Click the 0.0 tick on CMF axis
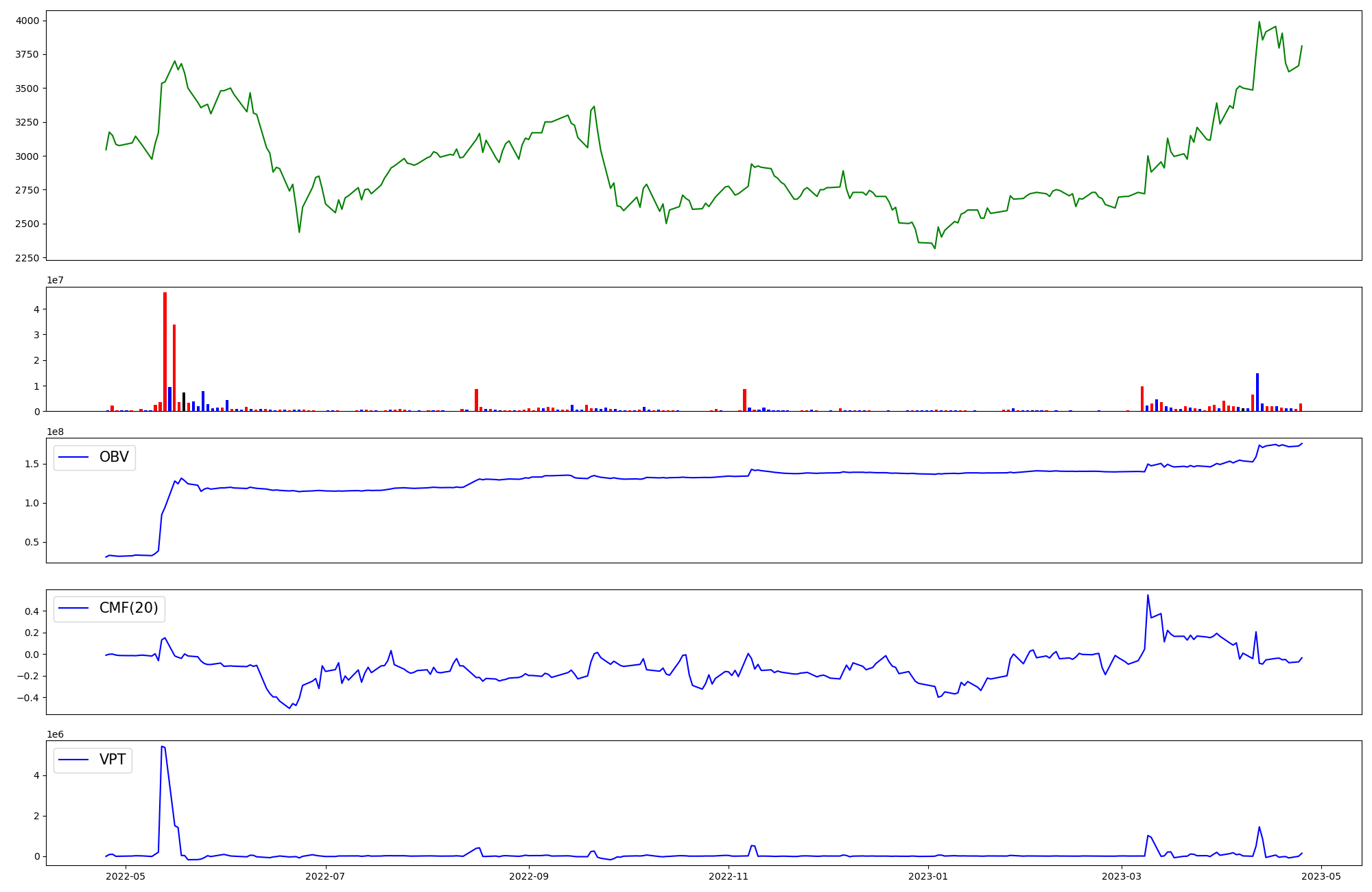This screenshot has width=1372, height=892. 32,655
